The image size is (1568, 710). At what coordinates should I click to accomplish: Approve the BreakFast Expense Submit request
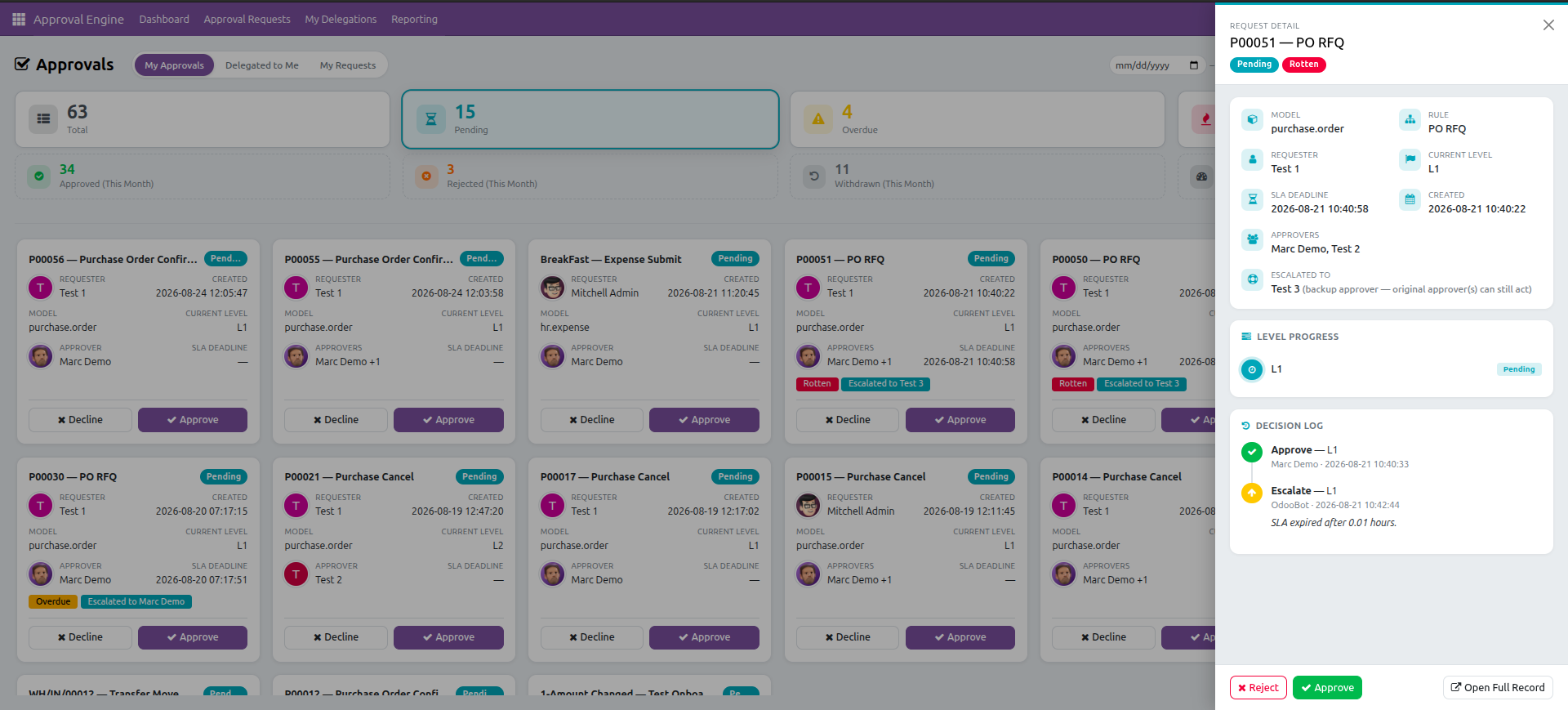(x=704, y=420)
